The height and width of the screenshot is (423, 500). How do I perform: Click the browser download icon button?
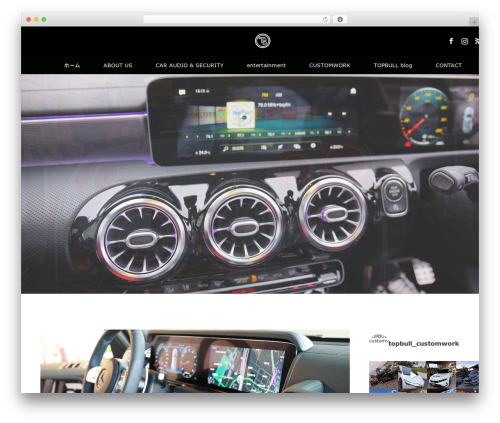coord(340,20)
